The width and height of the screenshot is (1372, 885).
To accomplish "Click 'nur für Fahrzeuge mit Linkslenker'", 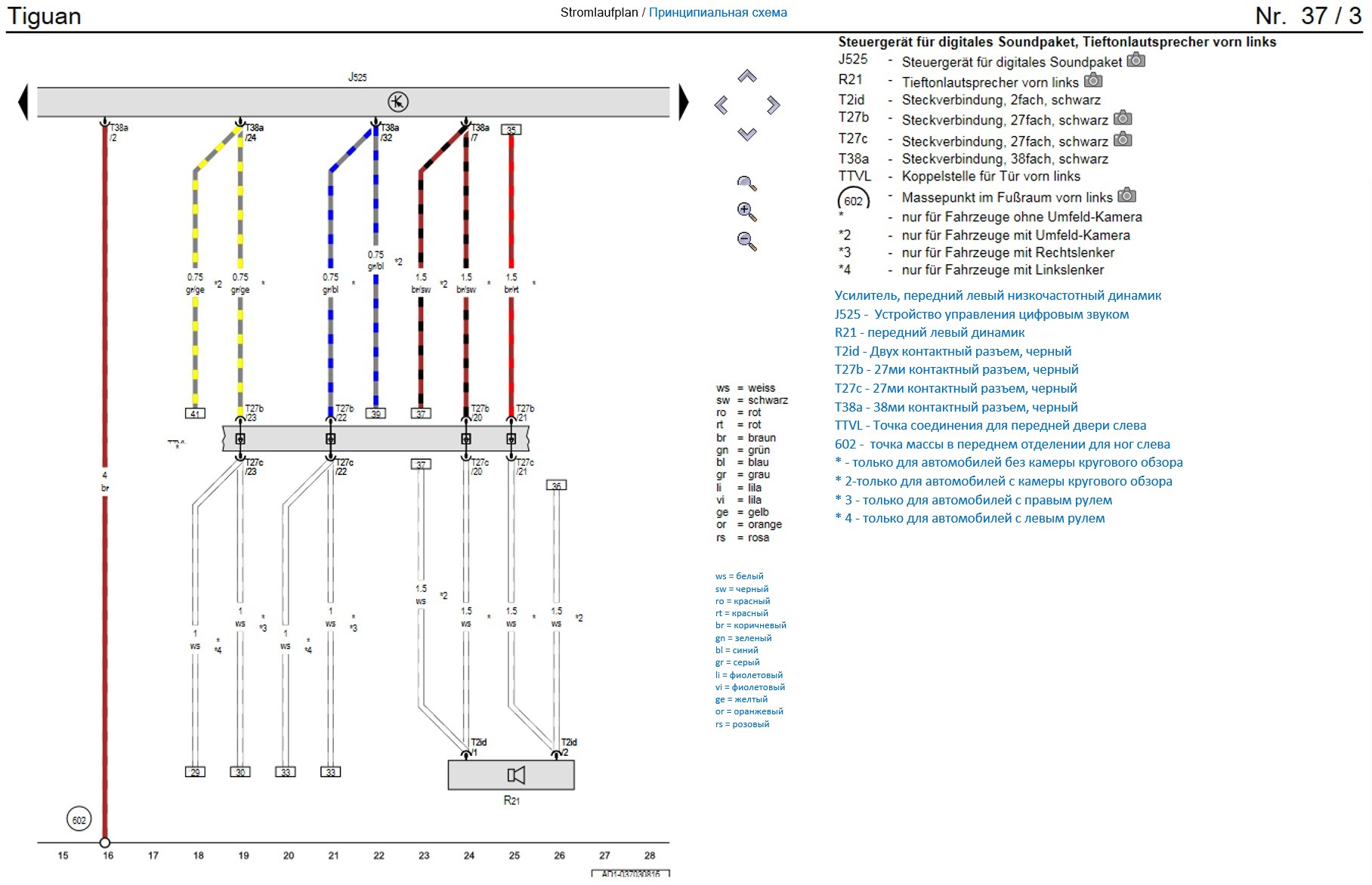I will (x=1003, y=270).
